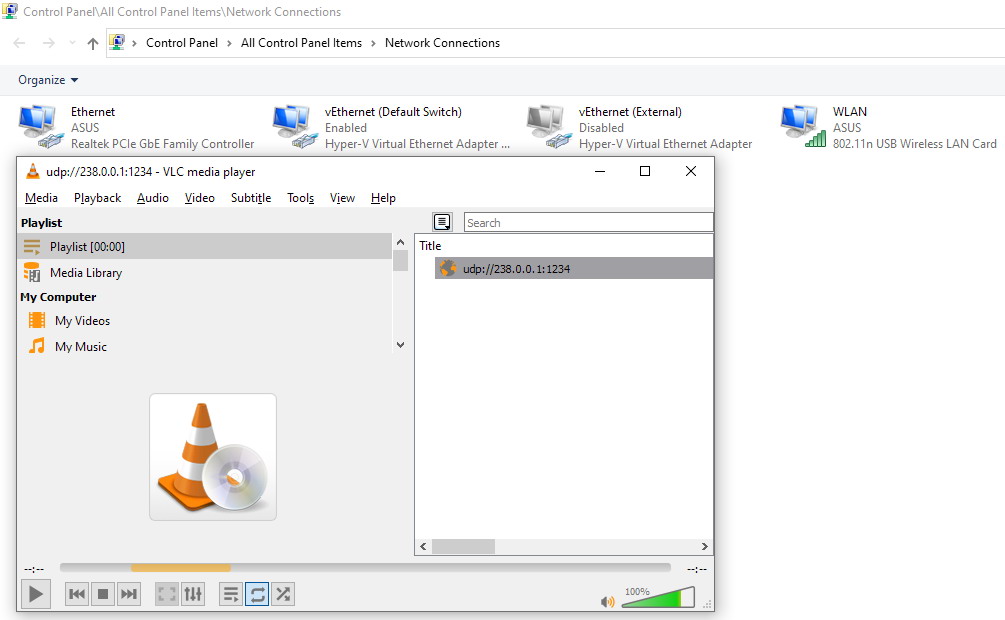
Task: Change playlist view mode icon
Action: click(x=442, y=222)
